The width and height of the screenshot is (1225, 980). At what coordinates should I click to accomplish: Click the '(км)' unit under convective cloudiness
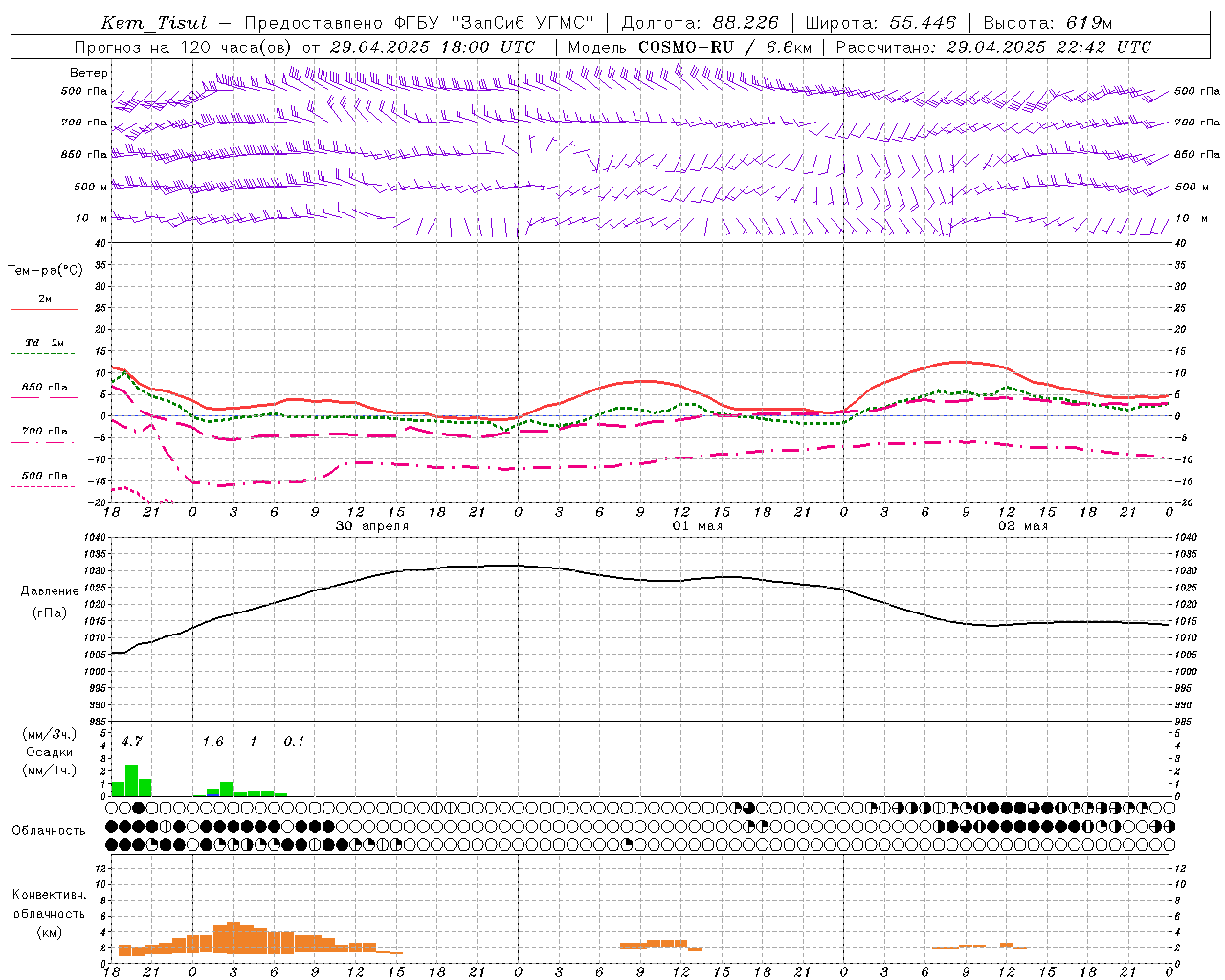[x=49, y=931]
